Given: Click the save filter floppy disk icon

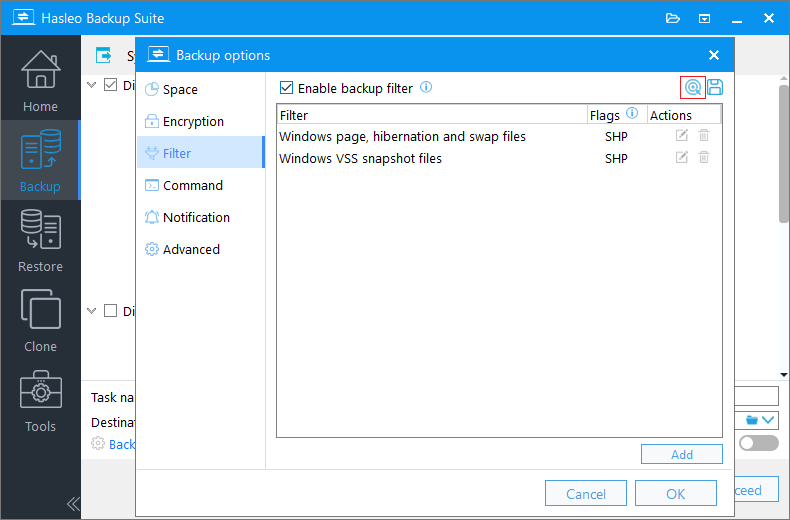Looking at the screenshot, I should [x=714, y=88].
